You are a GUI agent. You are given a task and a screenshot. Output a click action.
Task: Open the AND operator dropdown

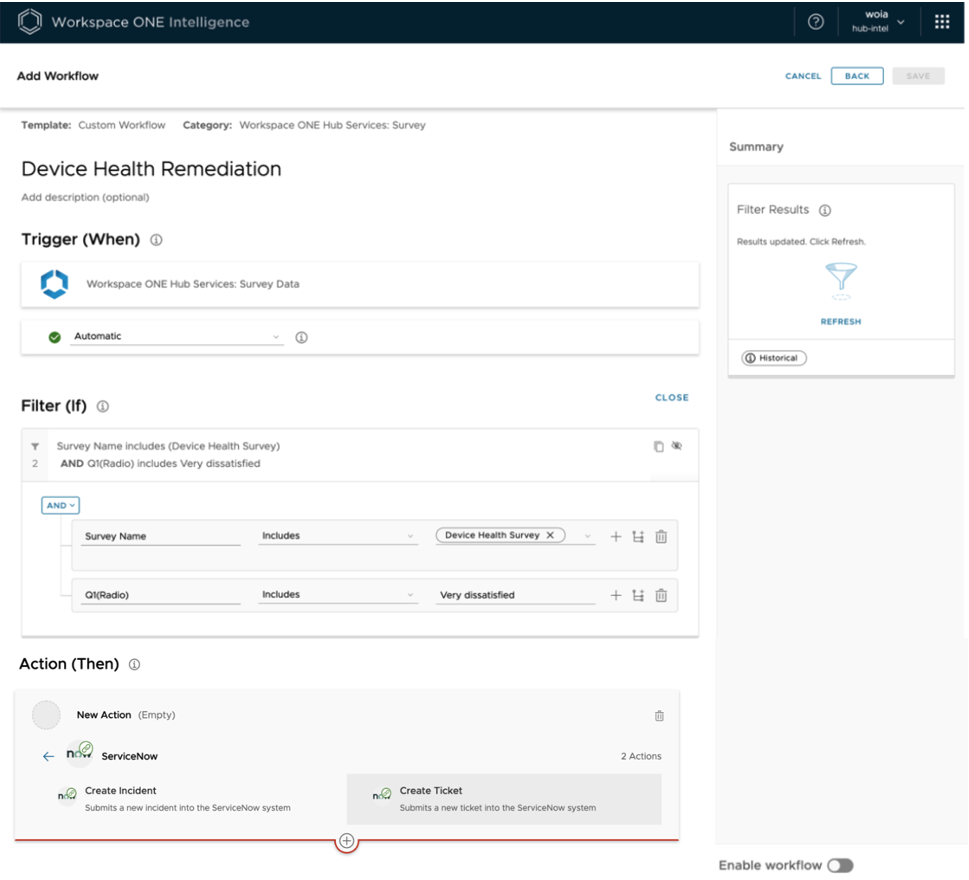(60, 506)
